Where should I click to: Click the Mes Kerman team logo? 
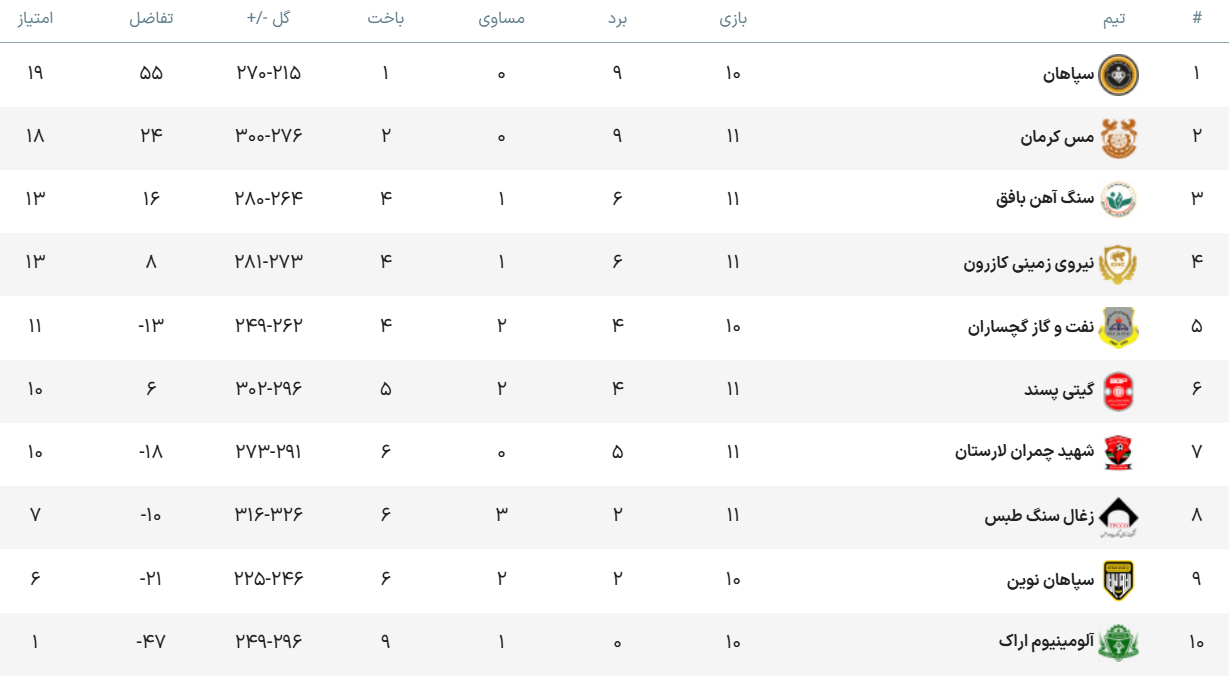pos(1118,138)
